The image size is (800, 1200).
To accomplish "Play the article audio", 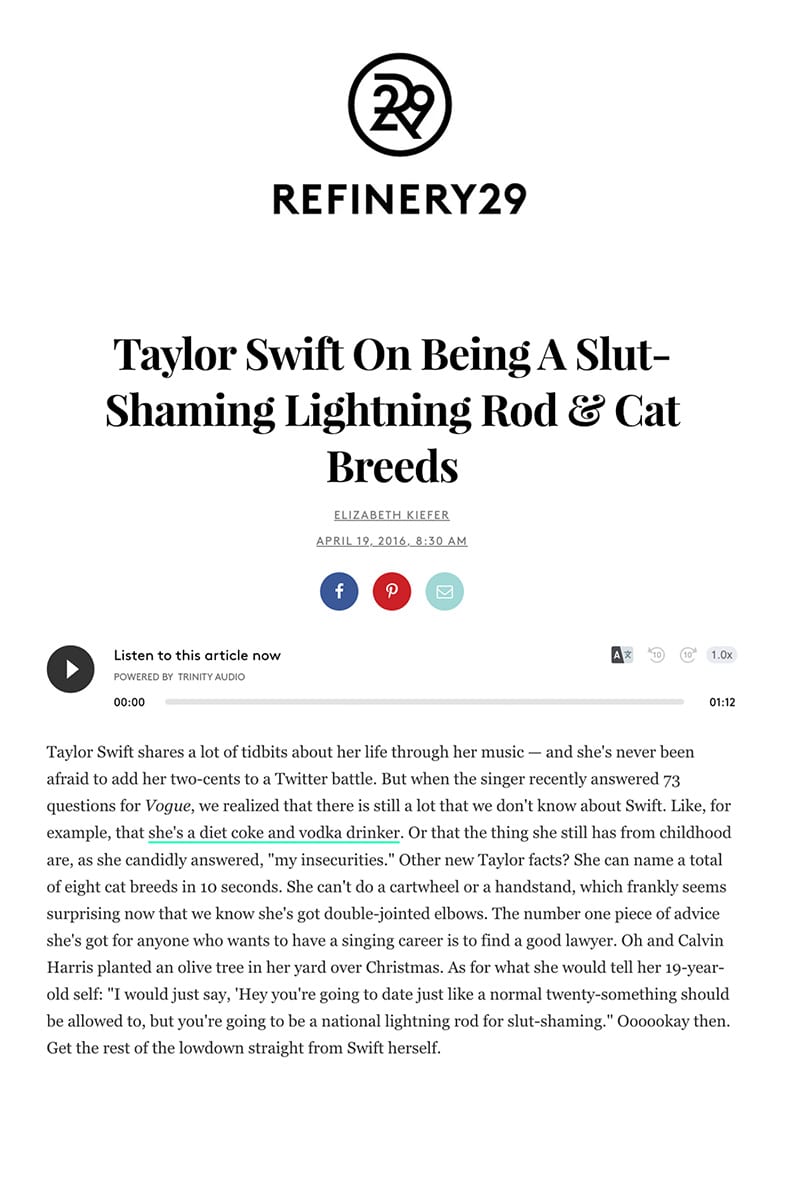I will point(70,669).
